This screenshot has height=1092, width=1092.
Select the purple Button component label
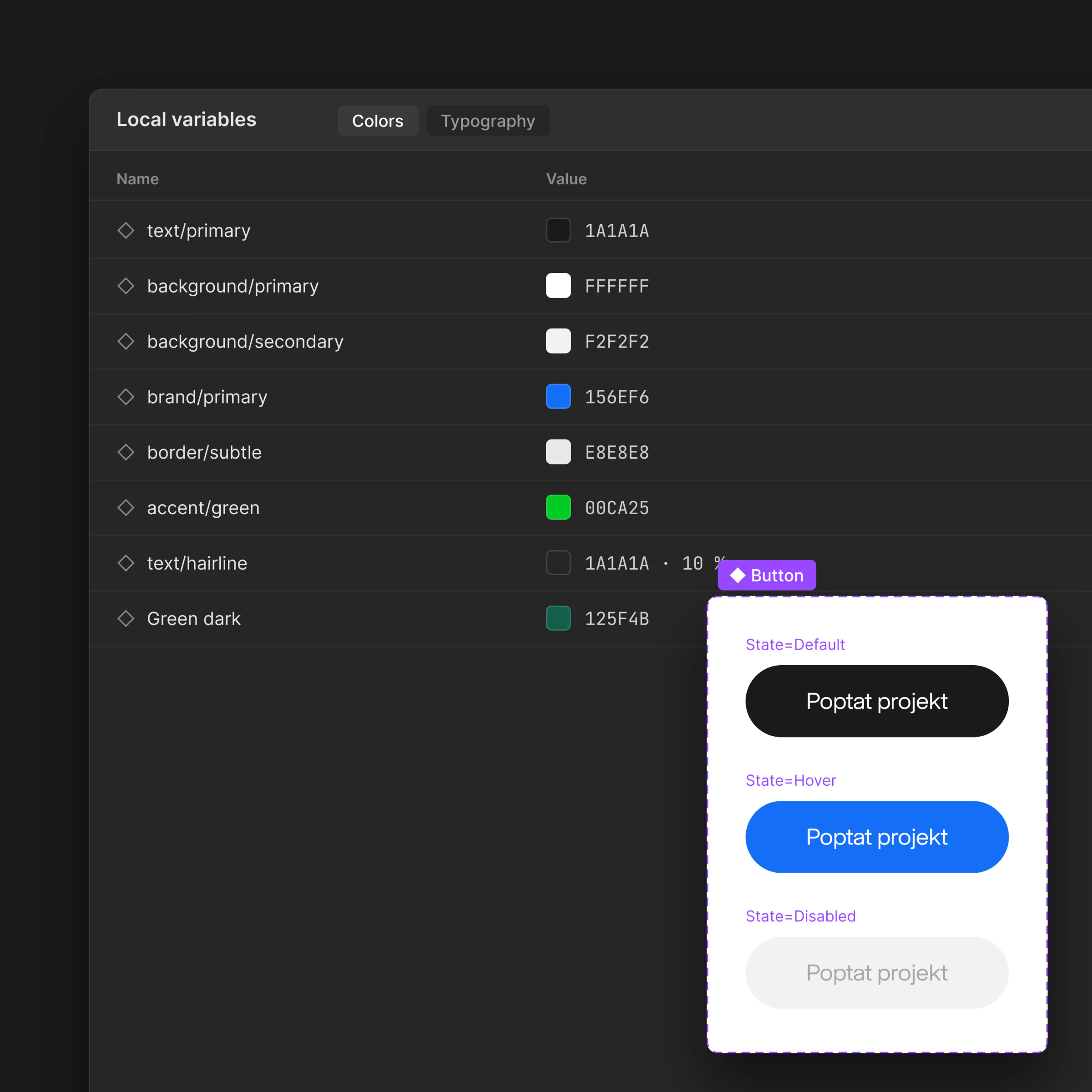[x=766, y=575]
